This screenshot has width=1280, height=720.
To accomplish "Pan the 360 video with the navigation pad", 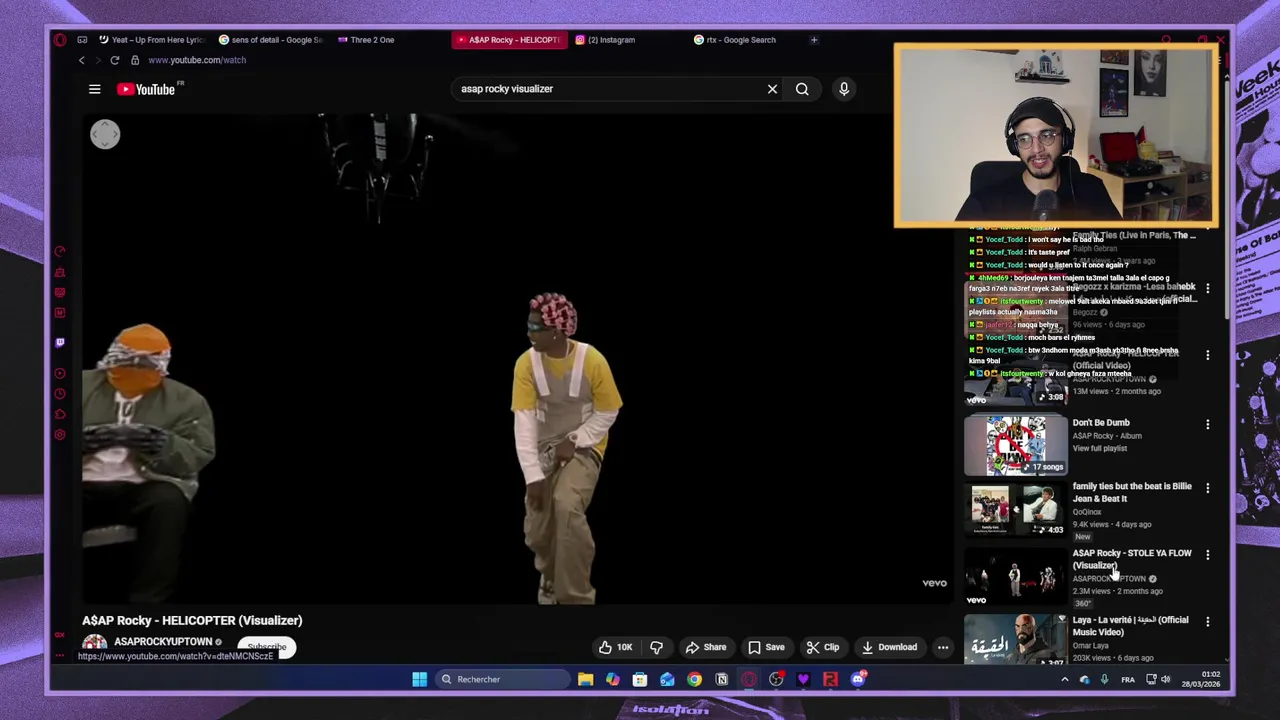I will tap(105, 134).
